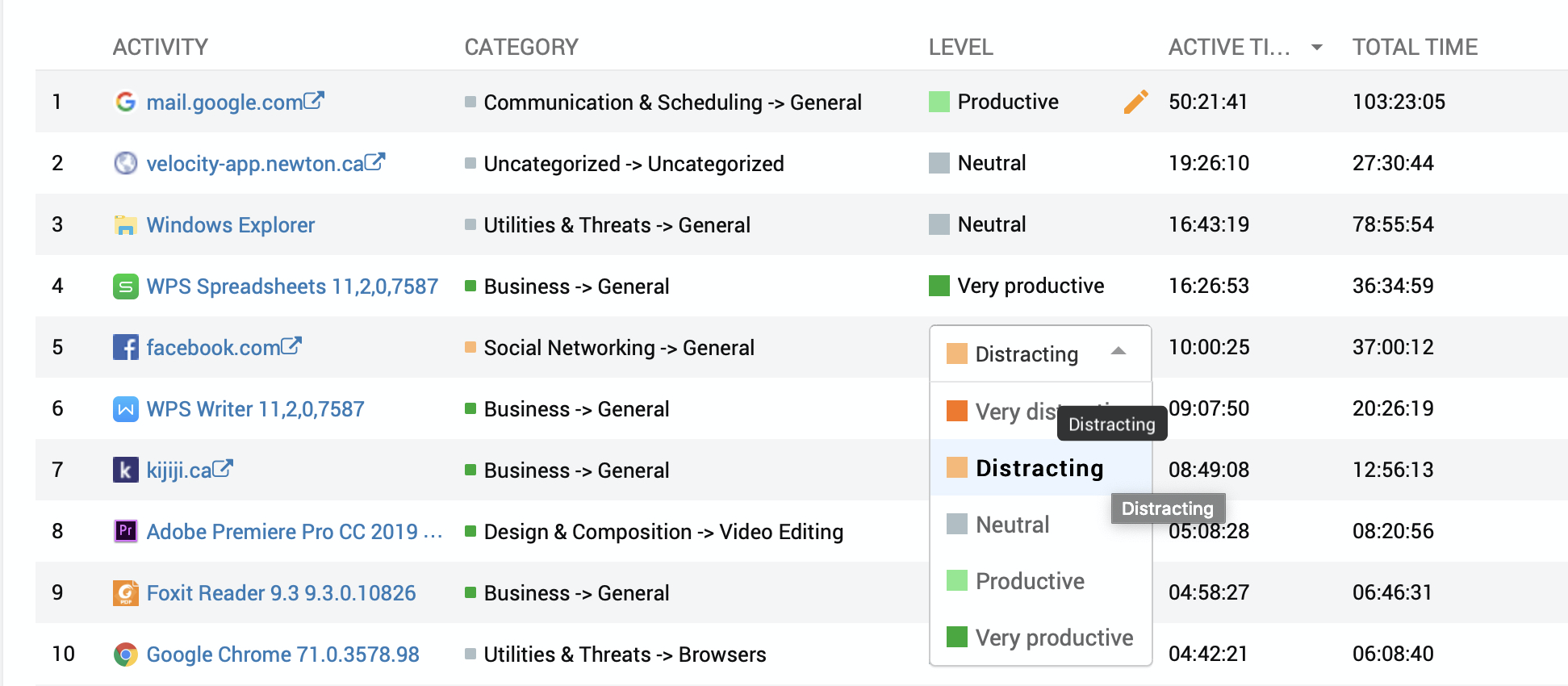The width and height of the screenshot is (1568, 686).
Task: Click the Windows Explorer folder icon
Action: [125, 225]
